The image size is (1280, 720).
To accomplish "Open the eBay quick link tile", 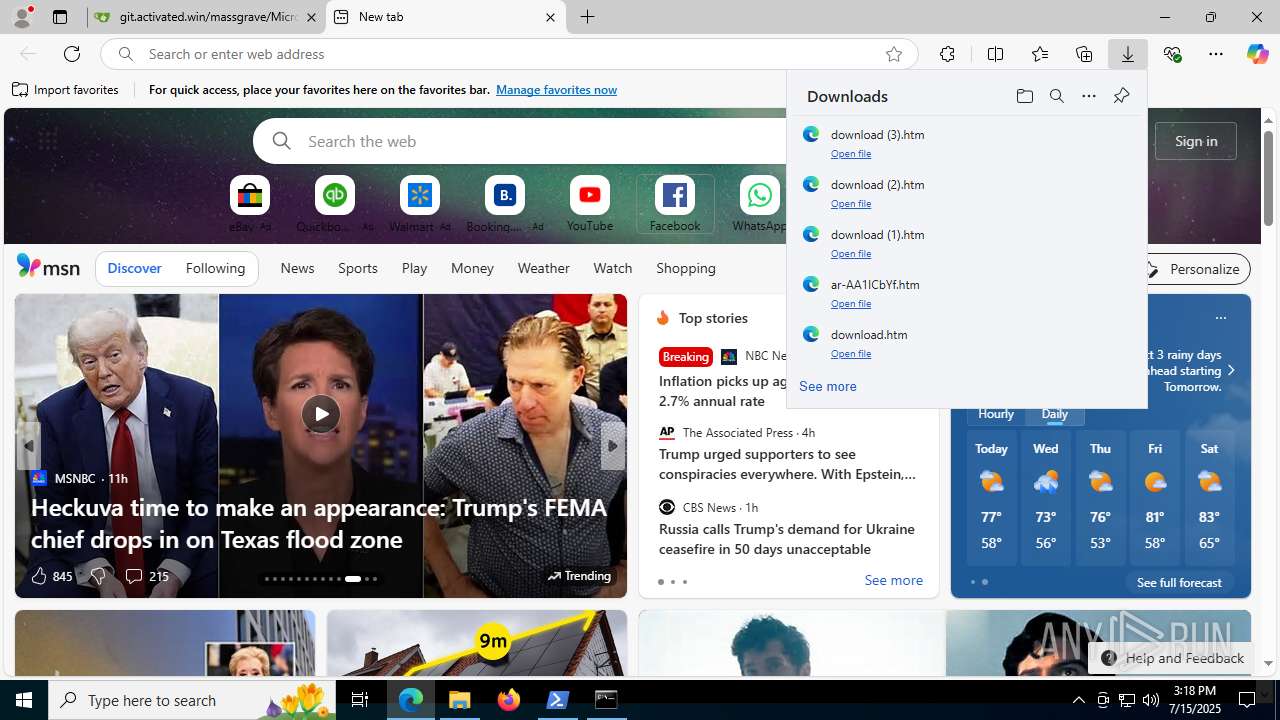I will click(250, 204).
